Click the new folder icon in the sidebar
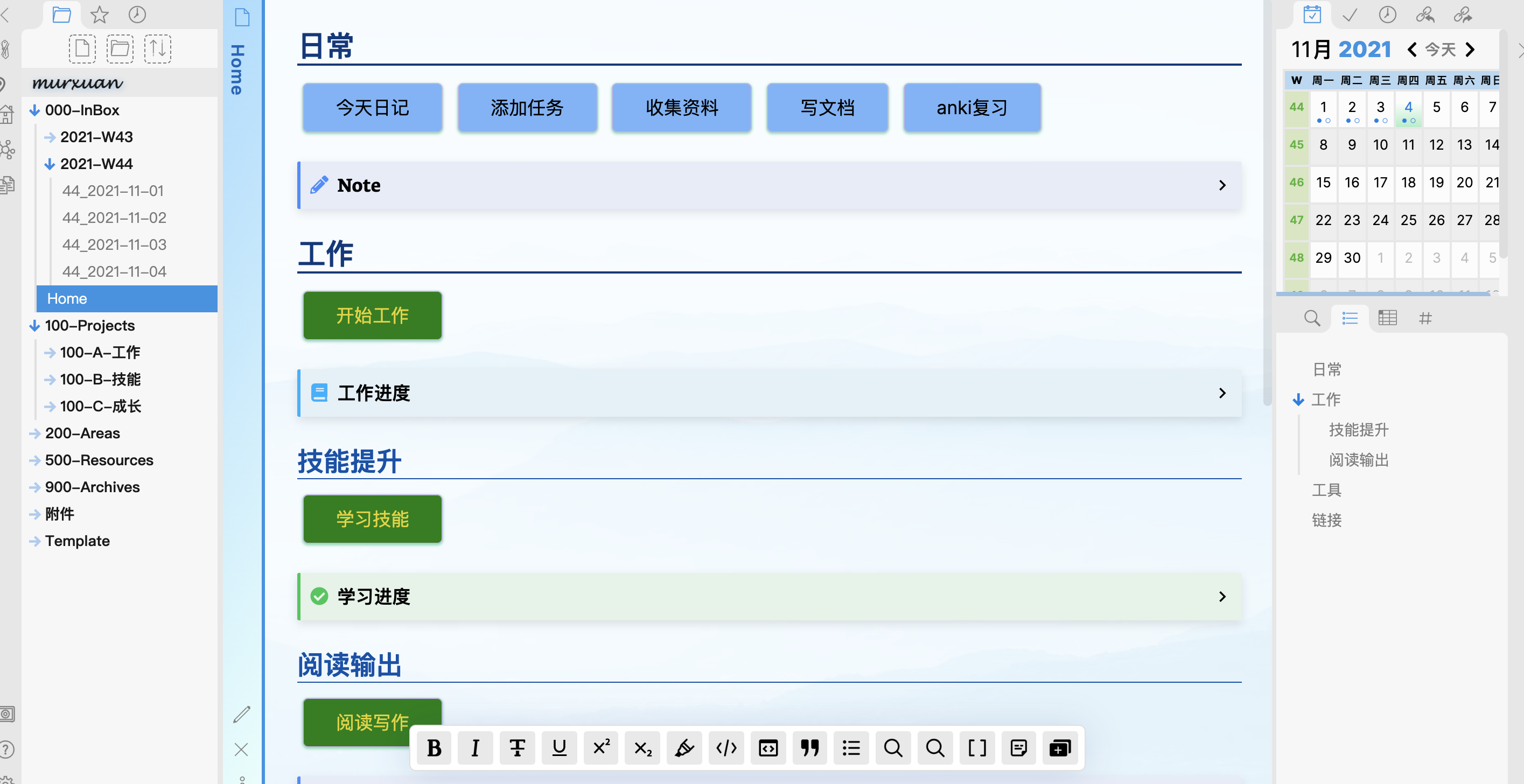1524x784 pixels. click(x=120, y=48)
